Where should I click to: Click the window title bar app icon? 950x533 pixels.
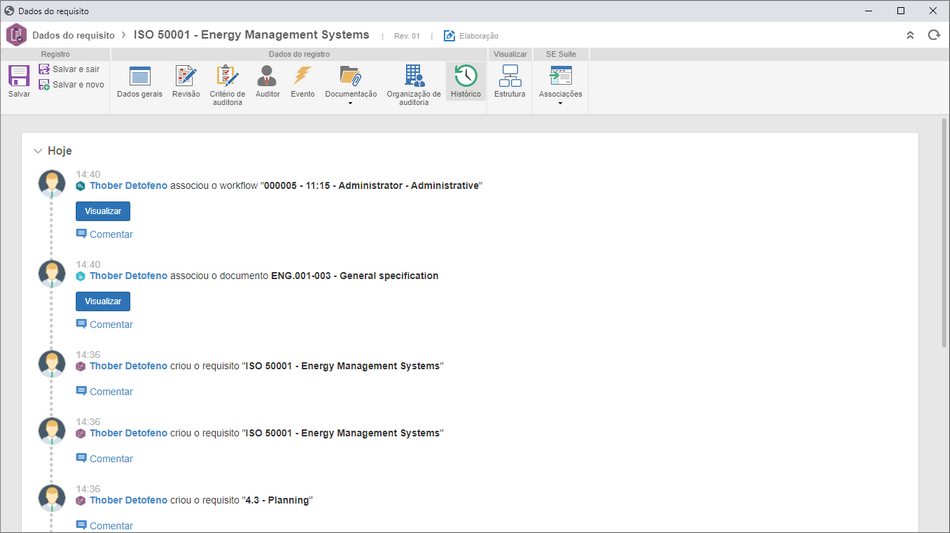pyautogui.click(x=9, y=11)
